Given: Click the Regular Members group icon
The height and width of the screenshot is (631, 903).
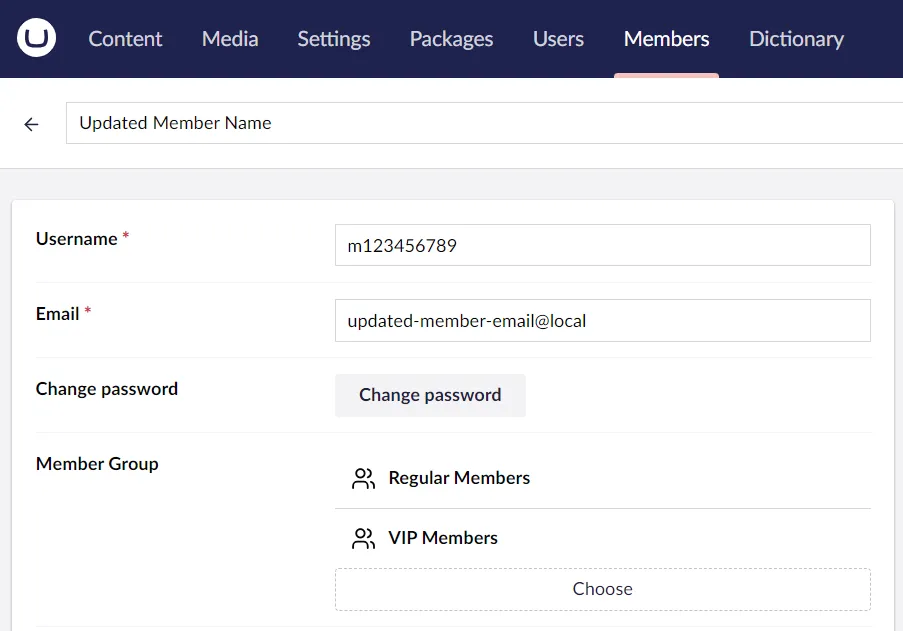Looking at the screenshot, I should (x=363, y=478).
